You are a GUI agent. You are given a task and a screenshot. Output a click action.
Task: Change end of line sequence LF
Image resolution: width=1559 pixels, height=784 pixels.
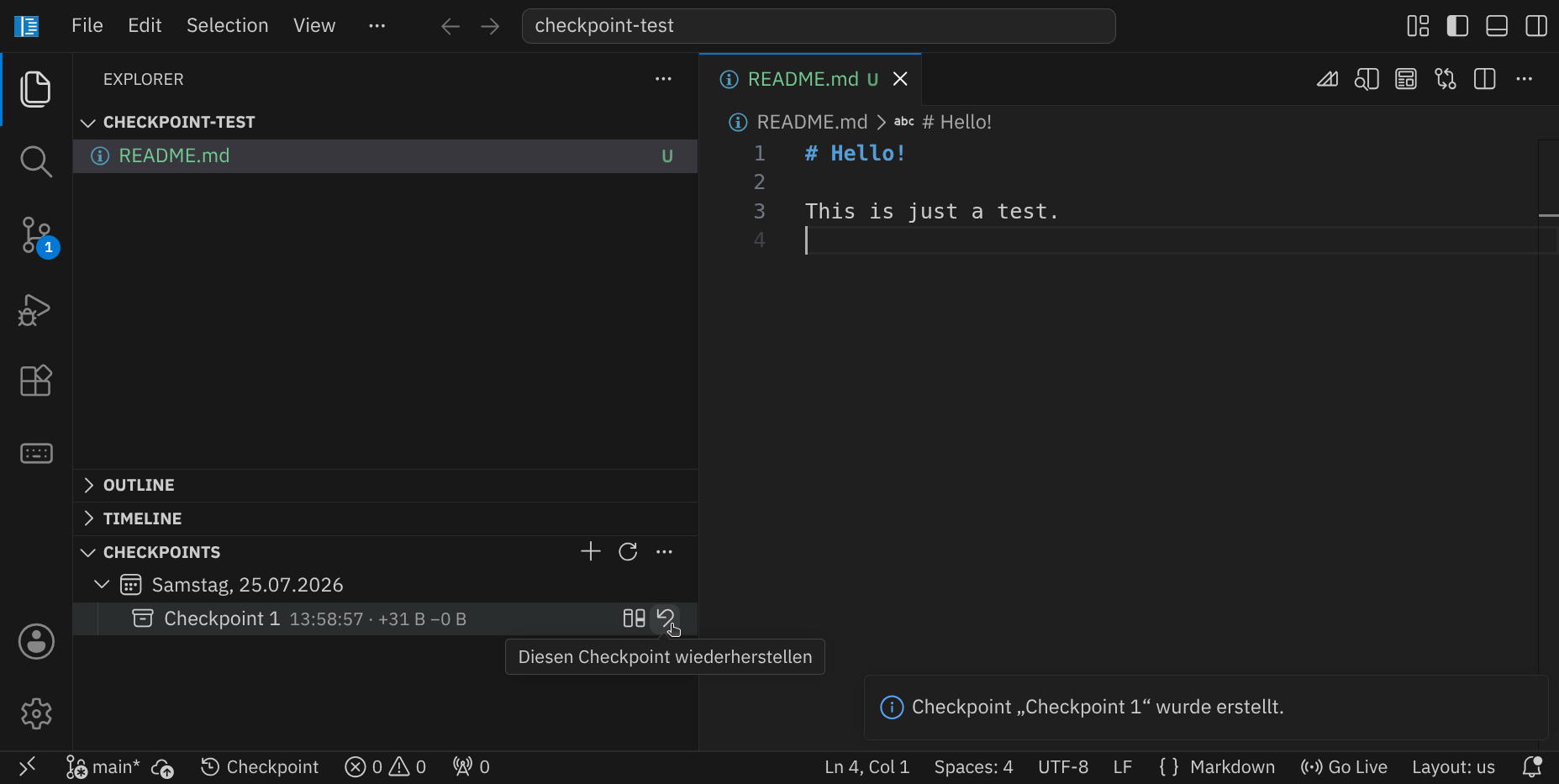(x=1123, y=767)
